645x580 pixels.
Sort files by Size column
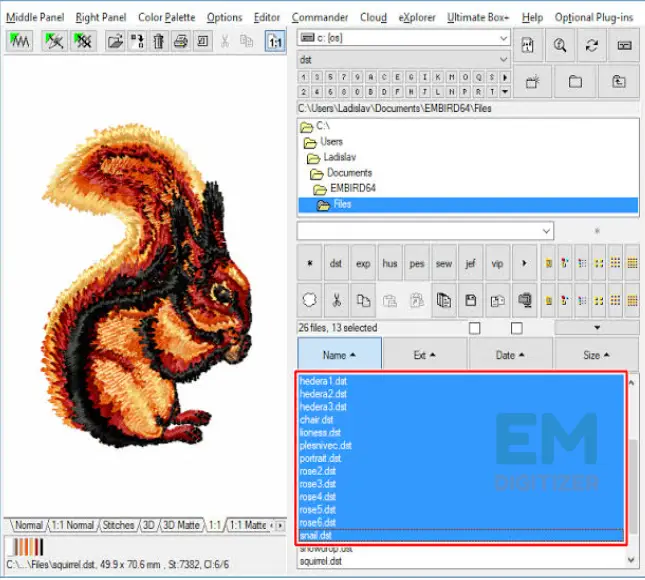596,355
